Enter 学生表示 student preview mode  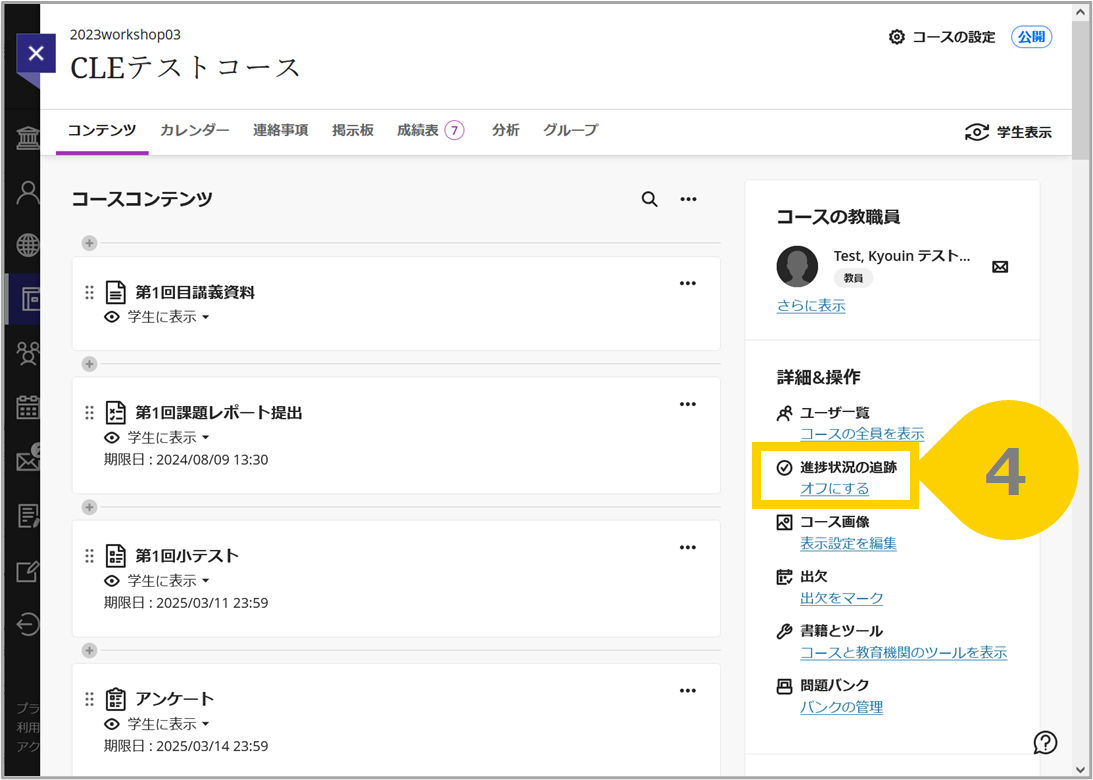1008,132
